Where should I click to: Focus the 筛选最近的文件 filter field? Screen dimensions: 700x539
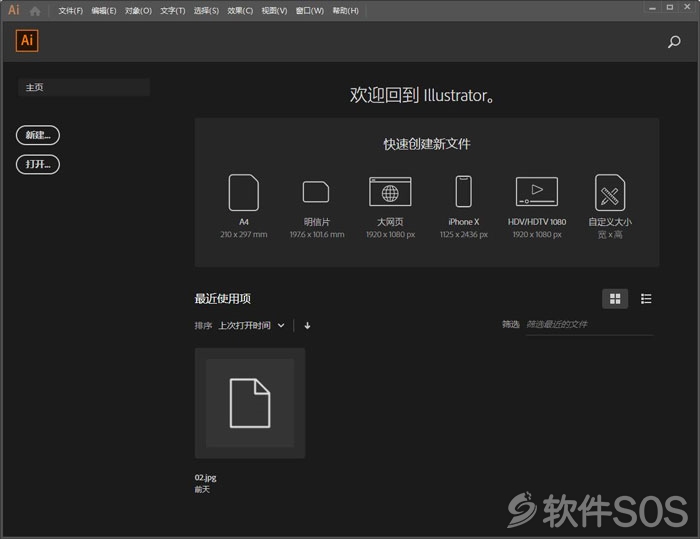[589, 325]
